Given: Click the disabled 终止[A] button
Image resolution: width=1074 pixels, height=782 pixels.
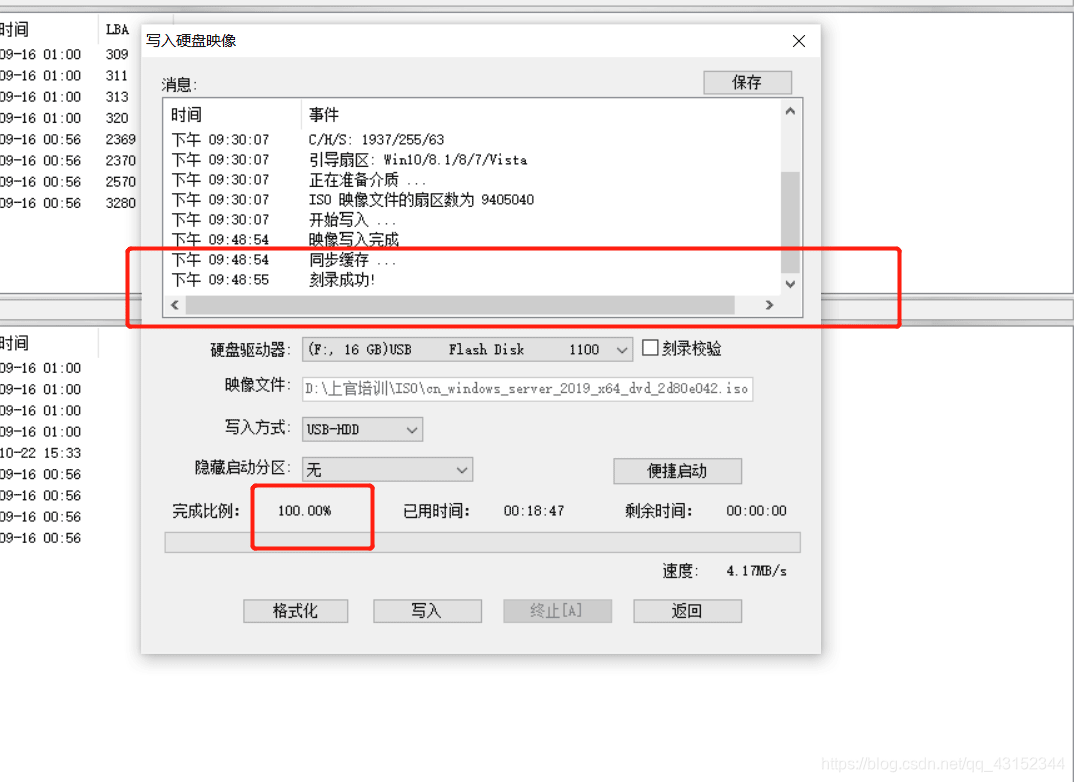Looking at the screenshot, I should (557, 611).
